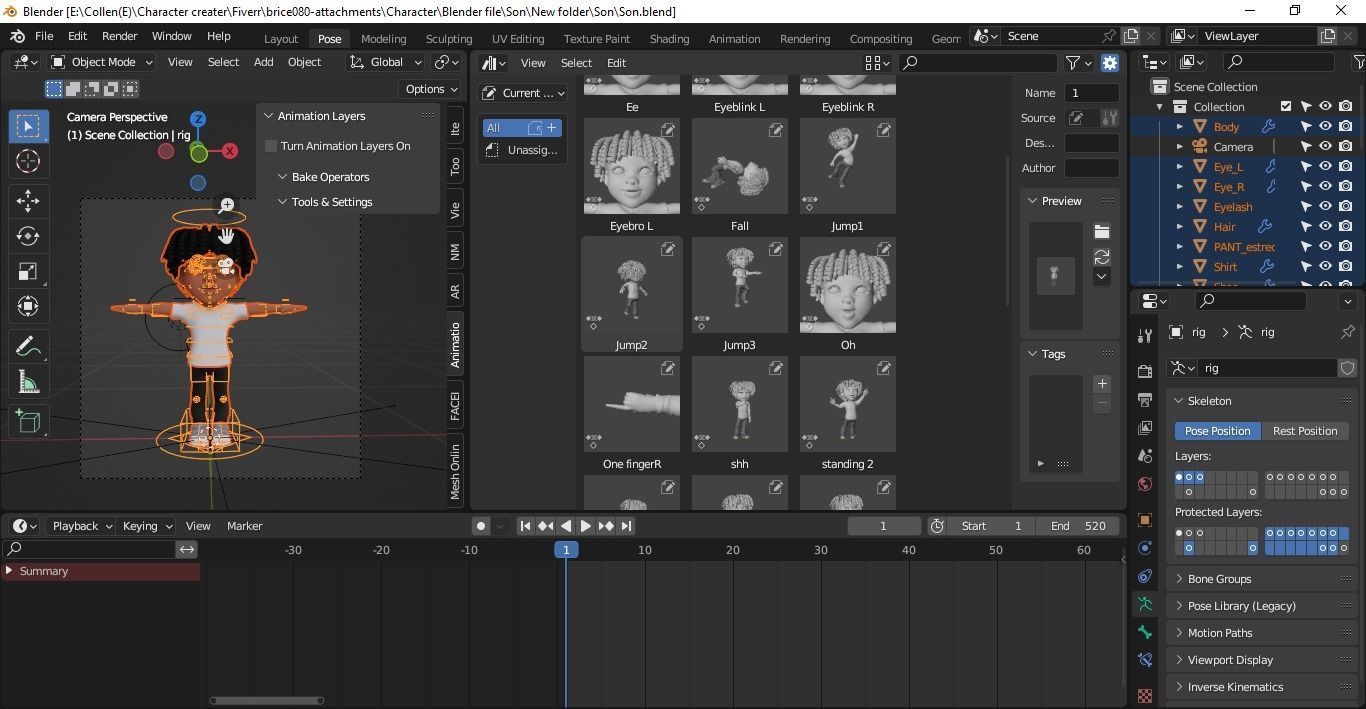1366x709 pixels.
Task: Toggle Eyelash selectable arrow icon
Action: click(1305, 206)
